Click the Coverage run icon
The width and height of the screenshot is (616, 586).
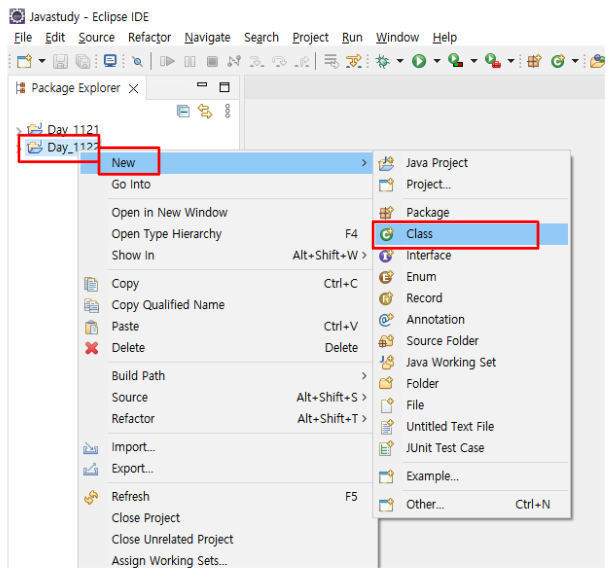tap(456, 61)
